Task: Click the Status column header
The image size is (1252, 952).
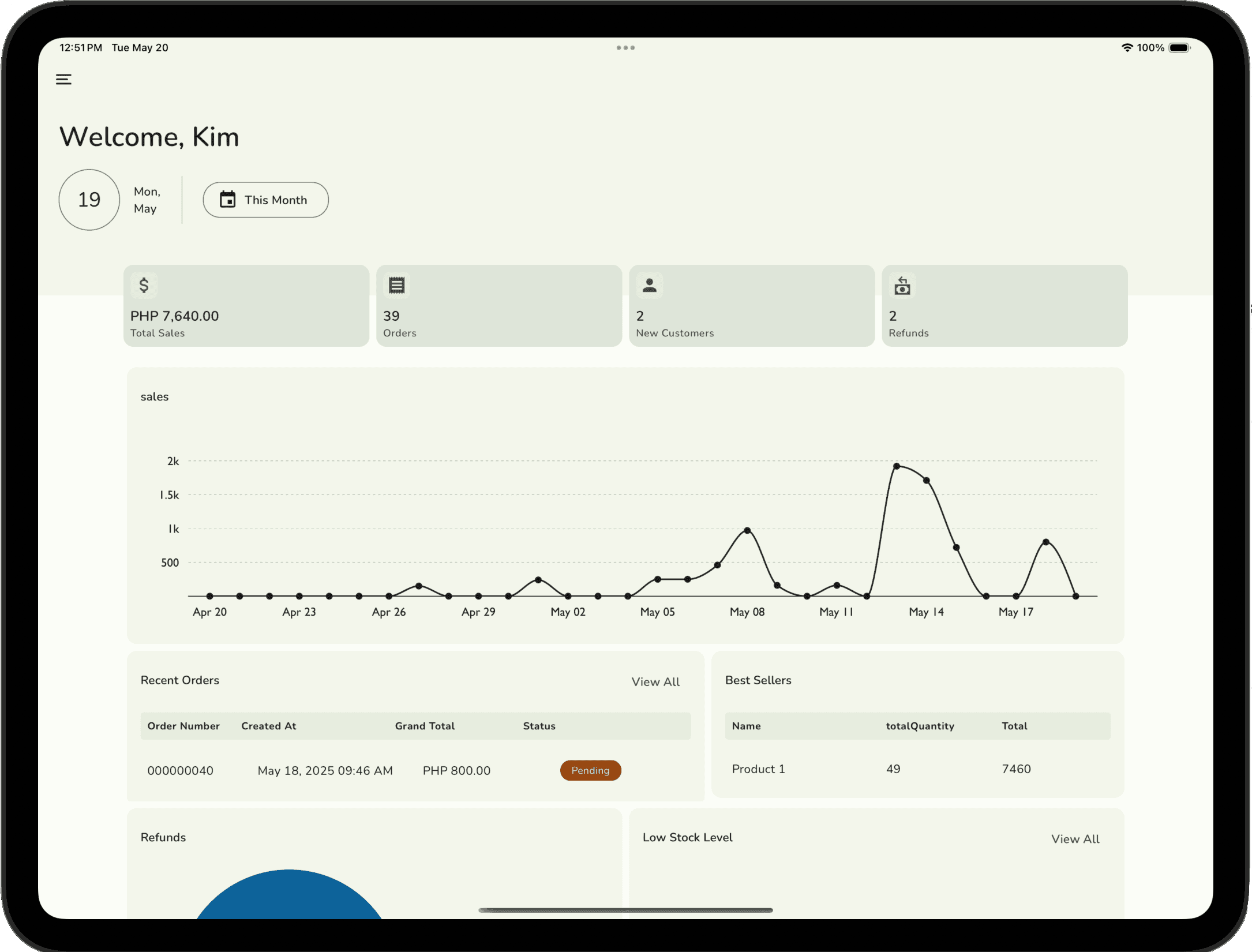Action: (539, 726)
